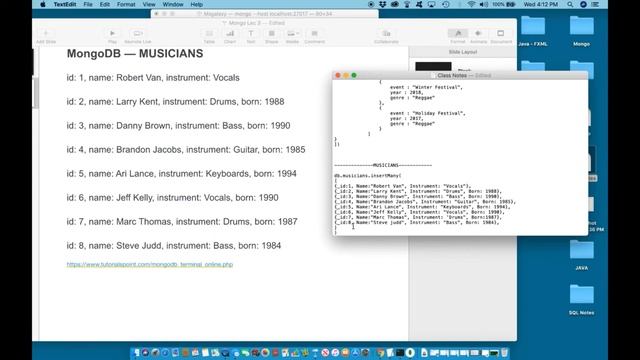640x360 pixels.
Task: Open the Media dropdown in the Keynote toolbar
Action: tap(292, 36)
